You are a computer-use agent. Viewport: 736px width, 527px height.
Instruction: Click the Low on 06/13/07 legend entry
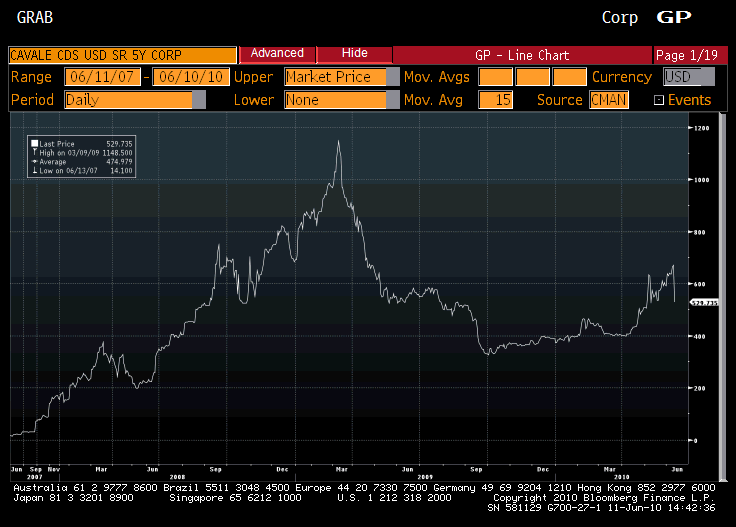[x=82, y=171]
